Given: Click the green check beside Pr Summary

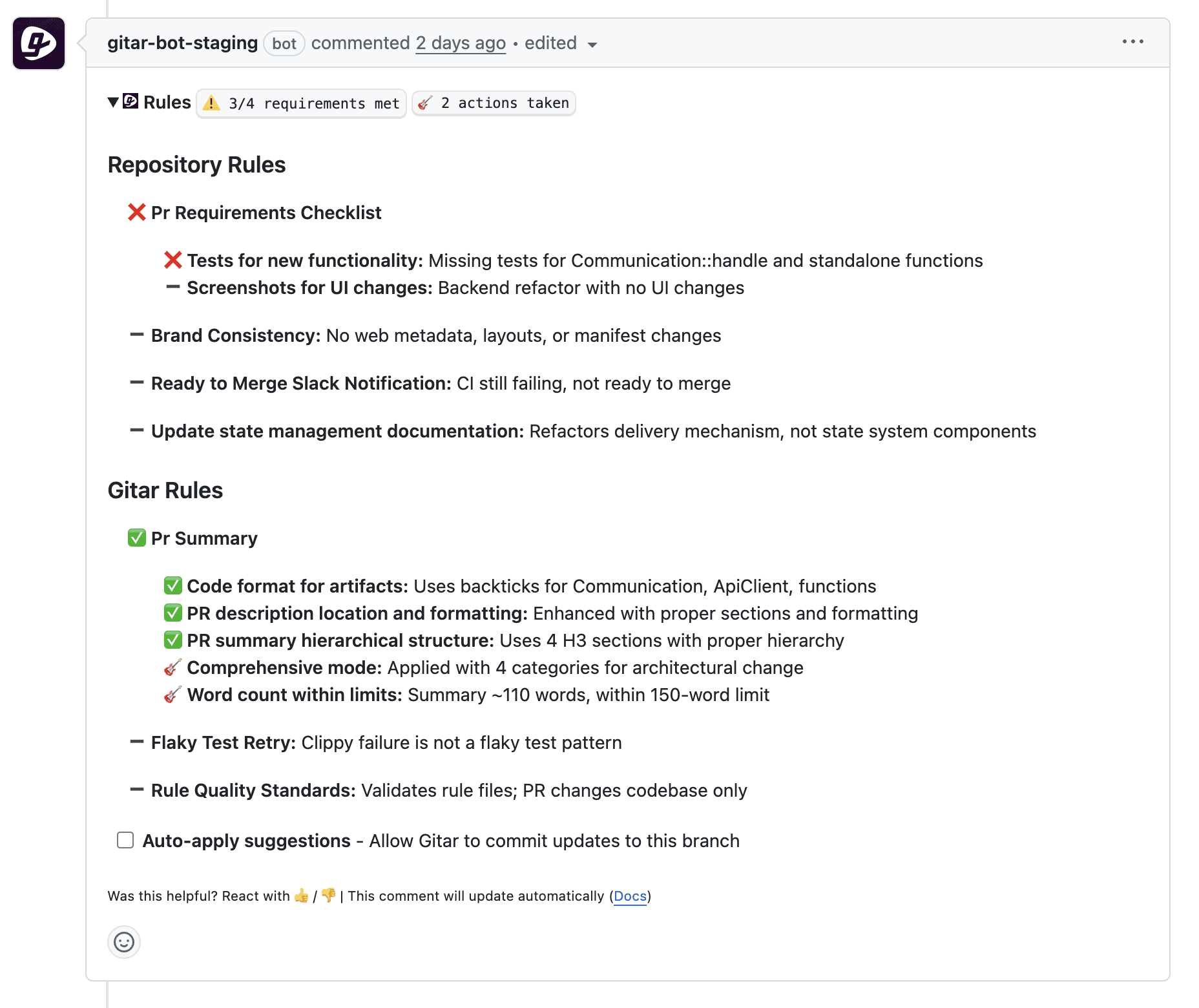Looking at the screenshot, I should 136,538.
